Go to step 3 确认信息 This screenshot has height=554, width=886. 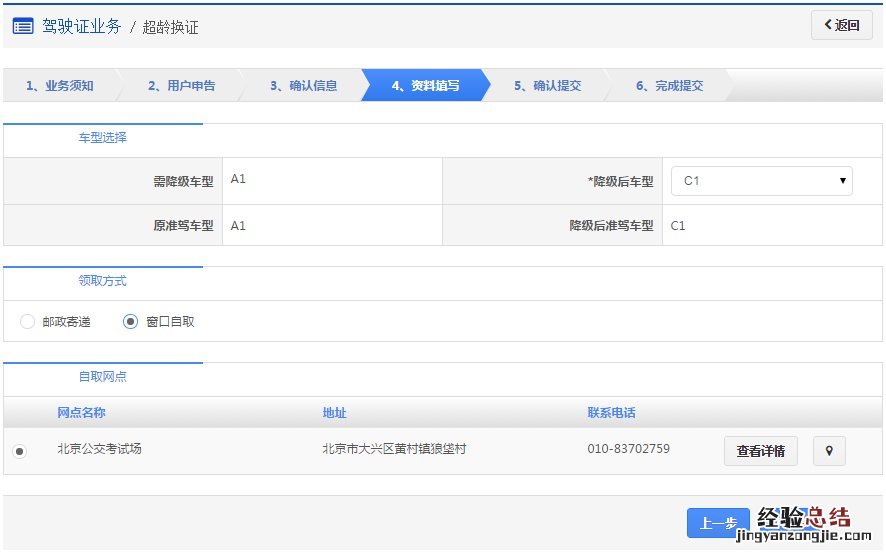[x=303, y=86]
